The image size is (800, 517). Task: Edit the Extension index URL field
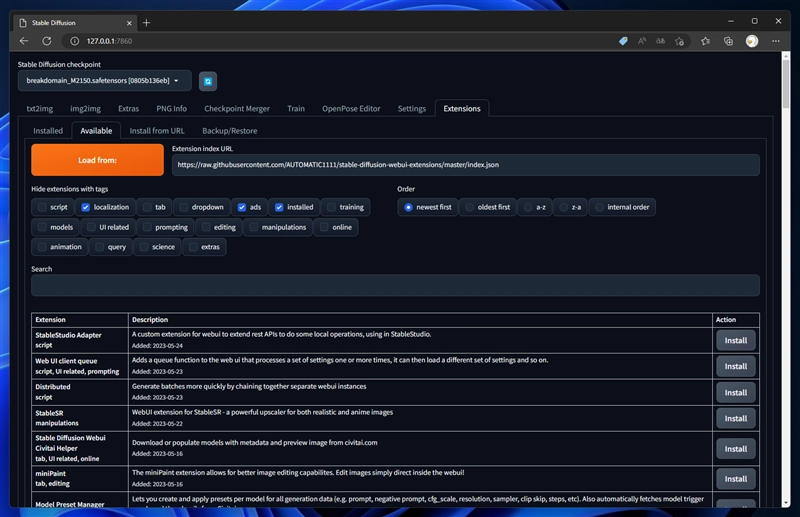pyautogui.click(x=465, y=165)
